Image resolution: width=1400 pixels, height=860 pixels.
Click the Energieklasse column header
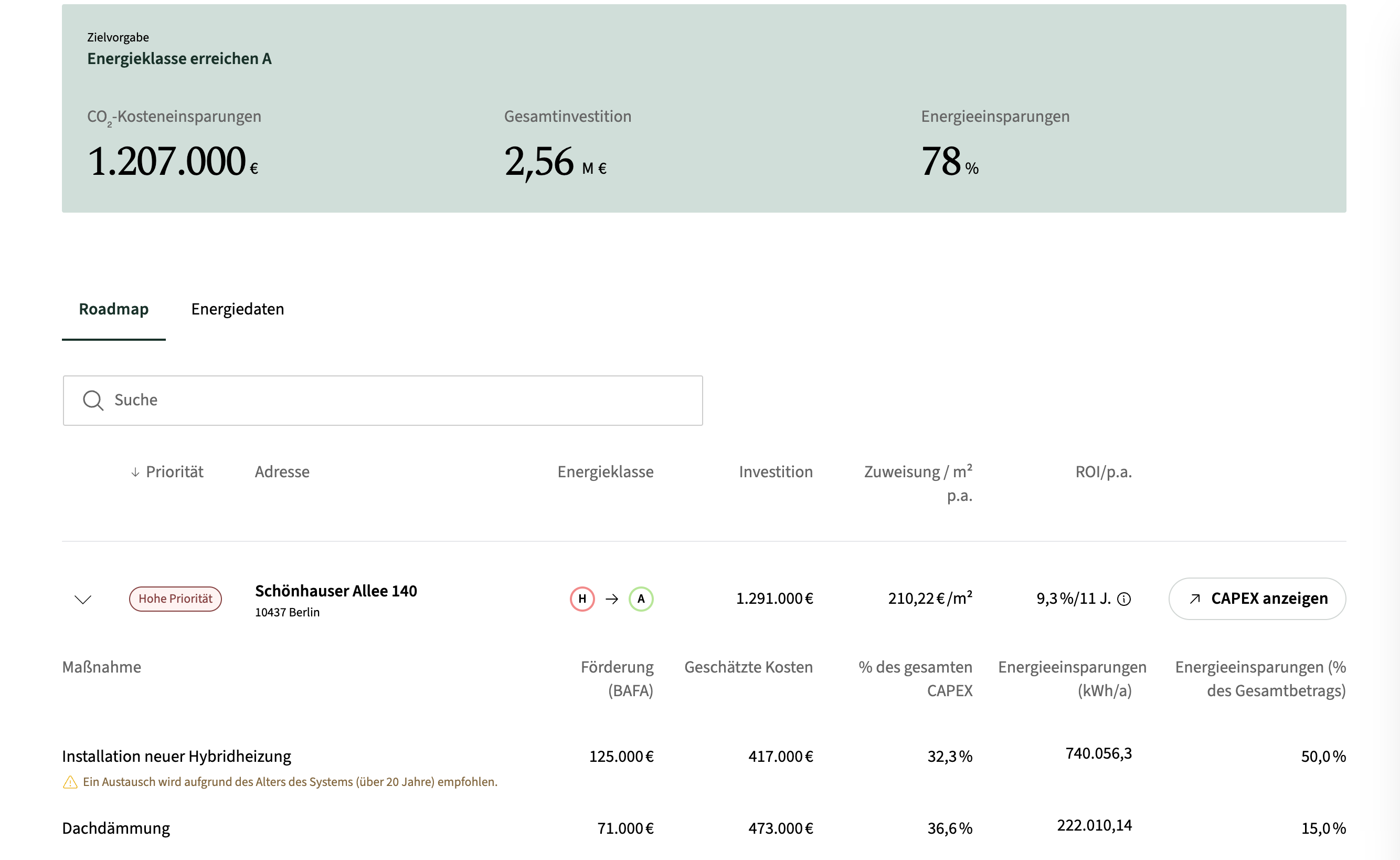pos(606,472)
